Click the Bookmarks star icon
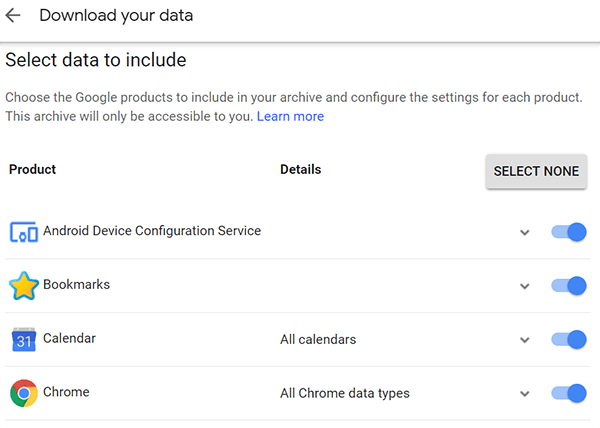Image resolution: width=600 pixels, height=428 pixels. (x=24, y=286)
